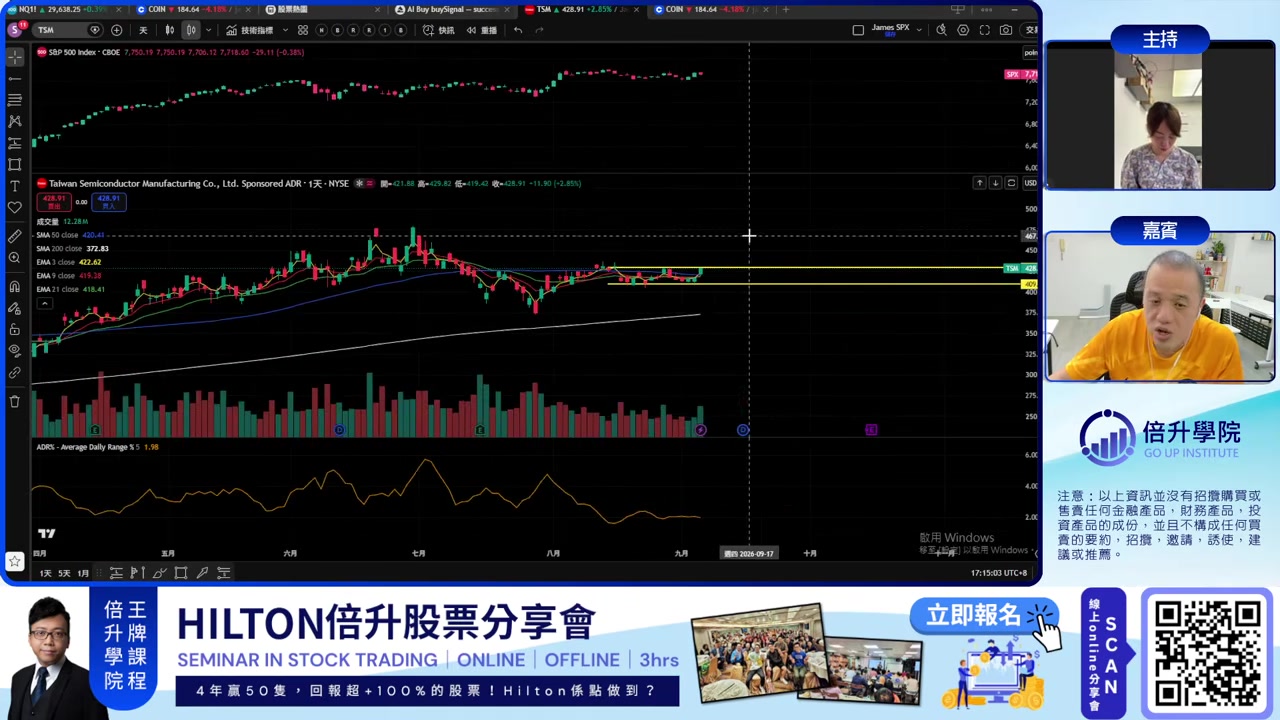
Task: Click the purple earnings marker on timeline
Action: (x=871, y=430)
